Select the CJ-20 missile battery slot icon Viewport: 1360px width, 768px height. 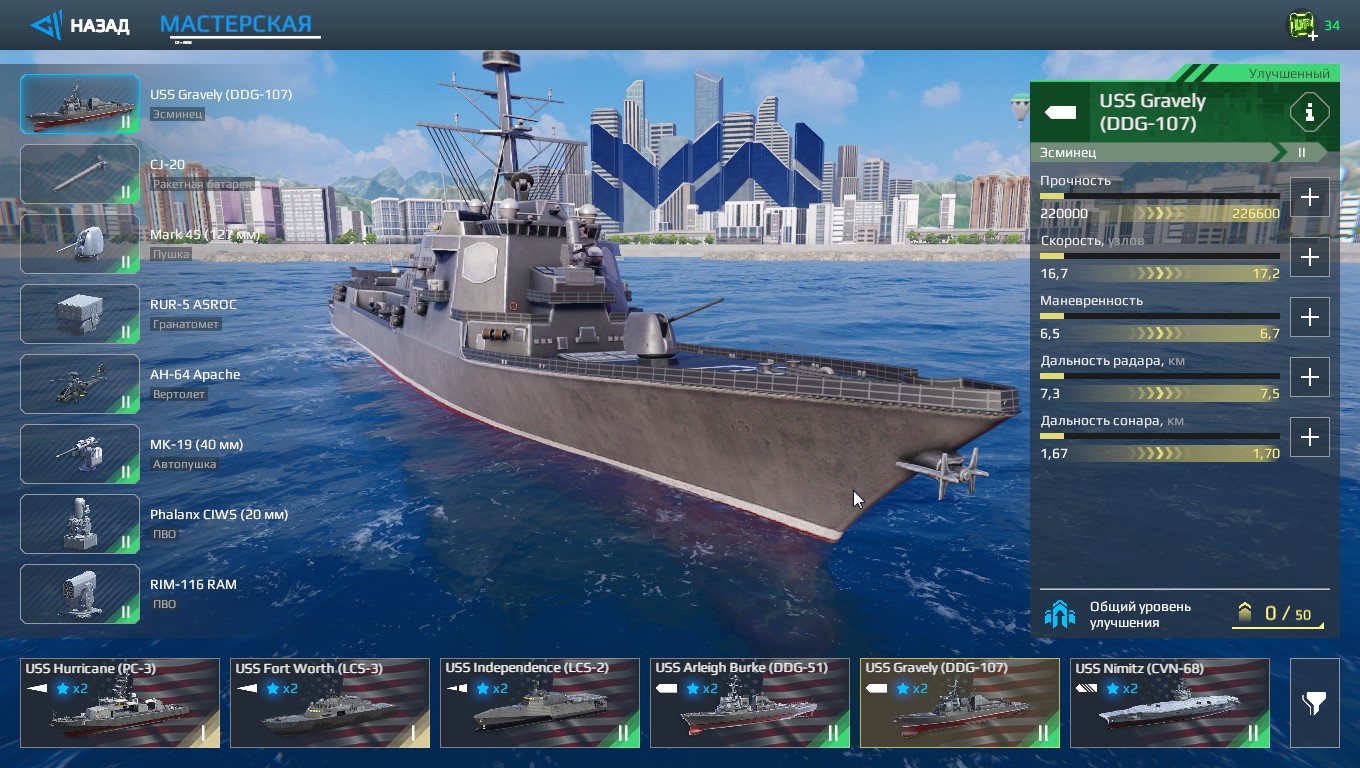point(80,174)
